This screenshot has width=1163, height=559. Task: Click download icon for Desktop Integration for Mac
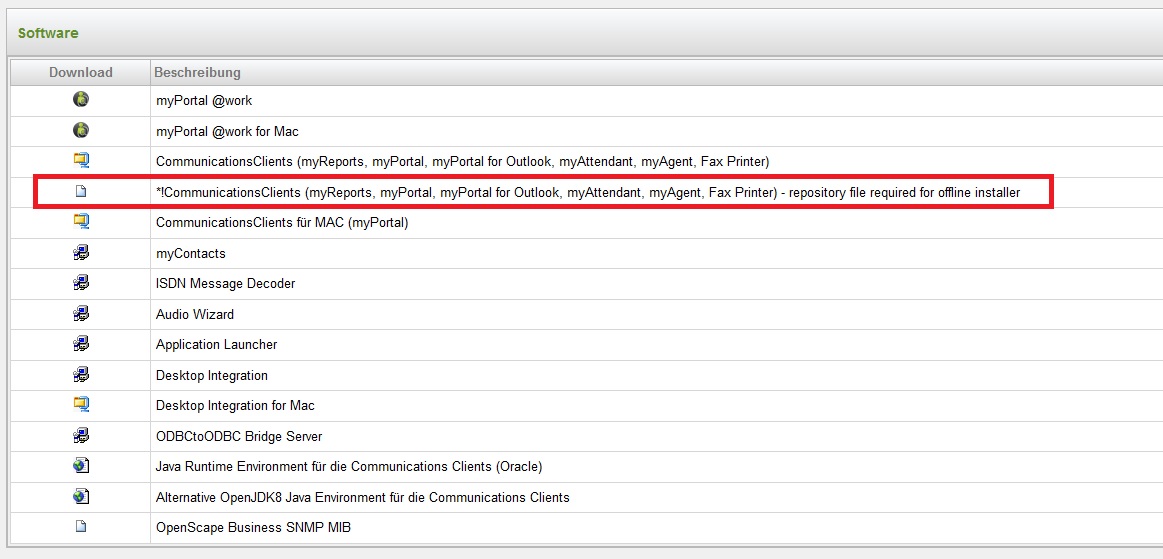81,405
